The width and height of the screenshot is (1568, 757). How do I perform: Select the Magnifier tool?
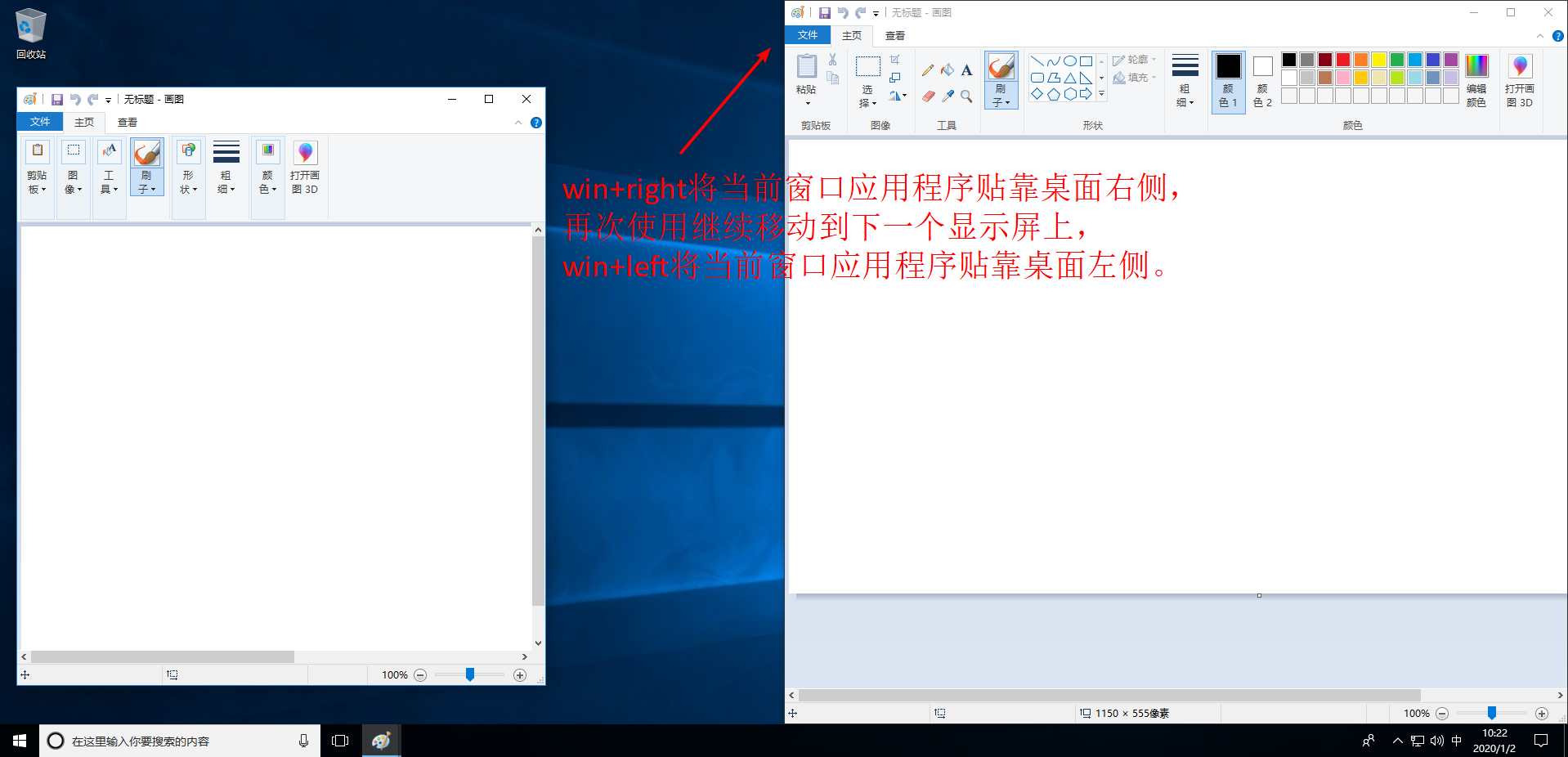point(966,96)
